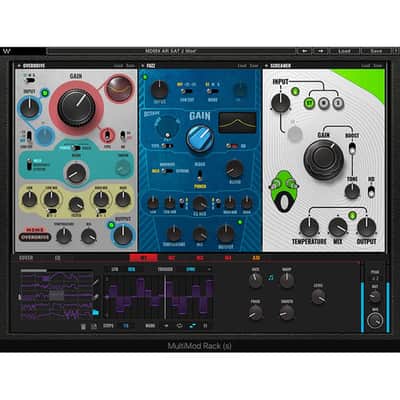The width and height of the screenshot is (400, 400).
Task: Load the next preset with right arrow
Action: click(320, 51)
